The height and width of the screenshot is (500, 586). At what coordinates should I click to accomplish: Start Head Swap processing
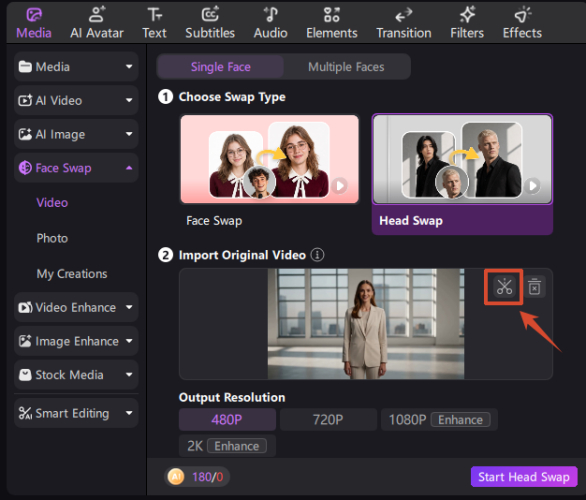click(x=524, y=476)
